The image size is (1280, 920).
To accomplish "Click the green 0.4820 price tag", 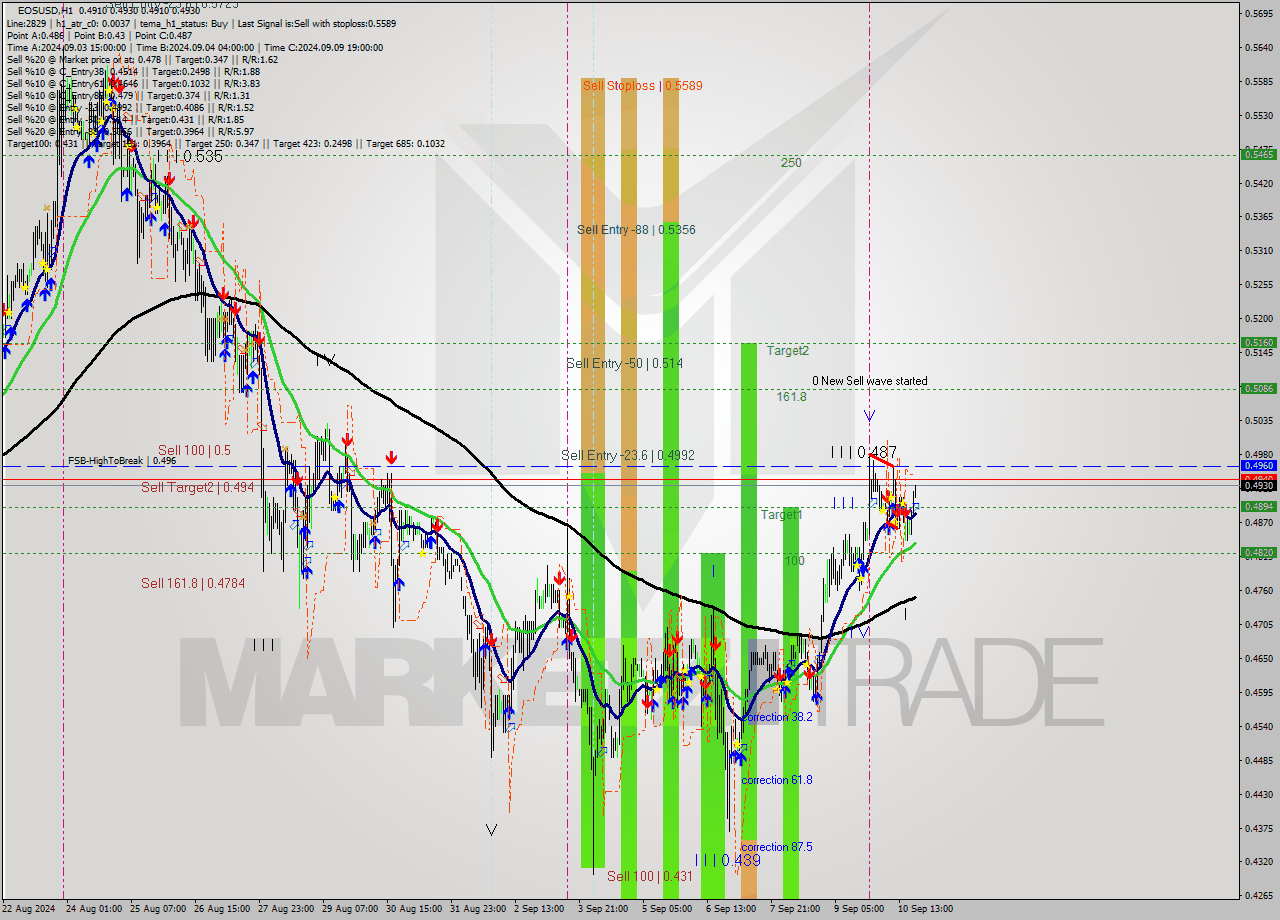I will point(1258,552).
